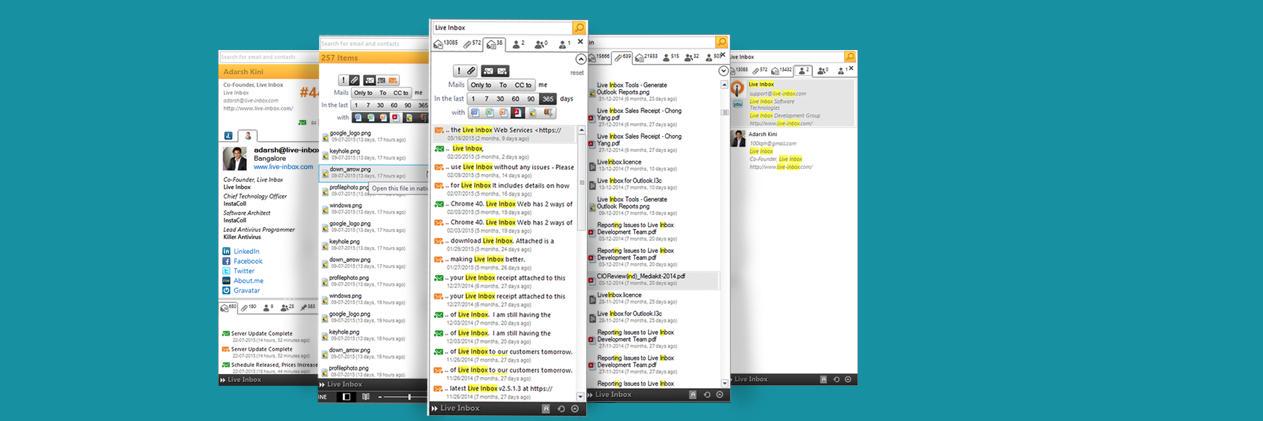Open the group contacts tab showing 0
Viewport: 1263px width, 421px height.
click(x=542, y=44)
